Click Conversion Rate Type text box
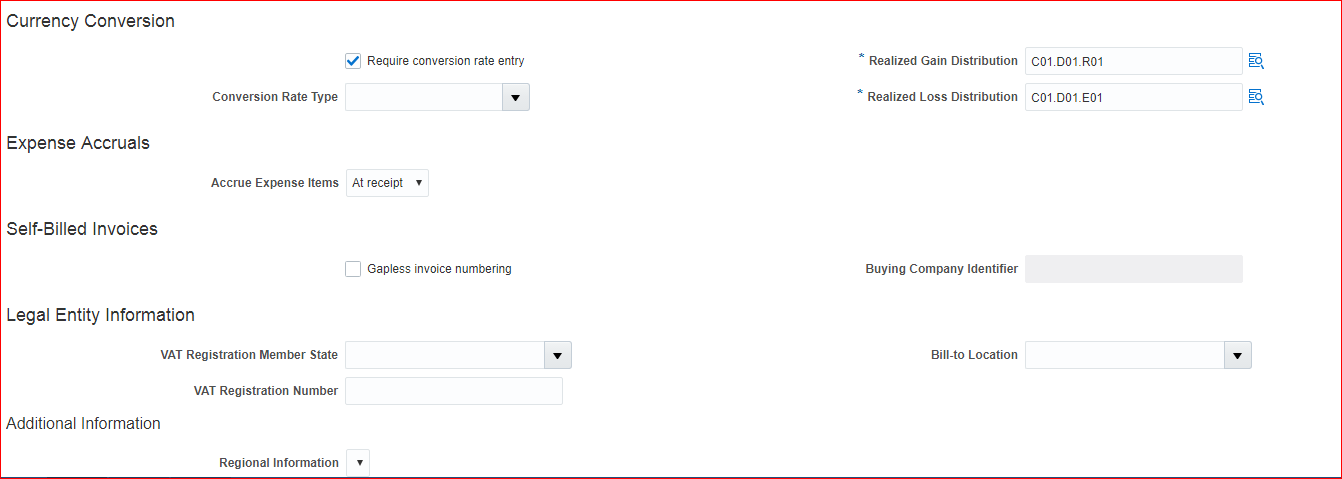 (424, 97)
